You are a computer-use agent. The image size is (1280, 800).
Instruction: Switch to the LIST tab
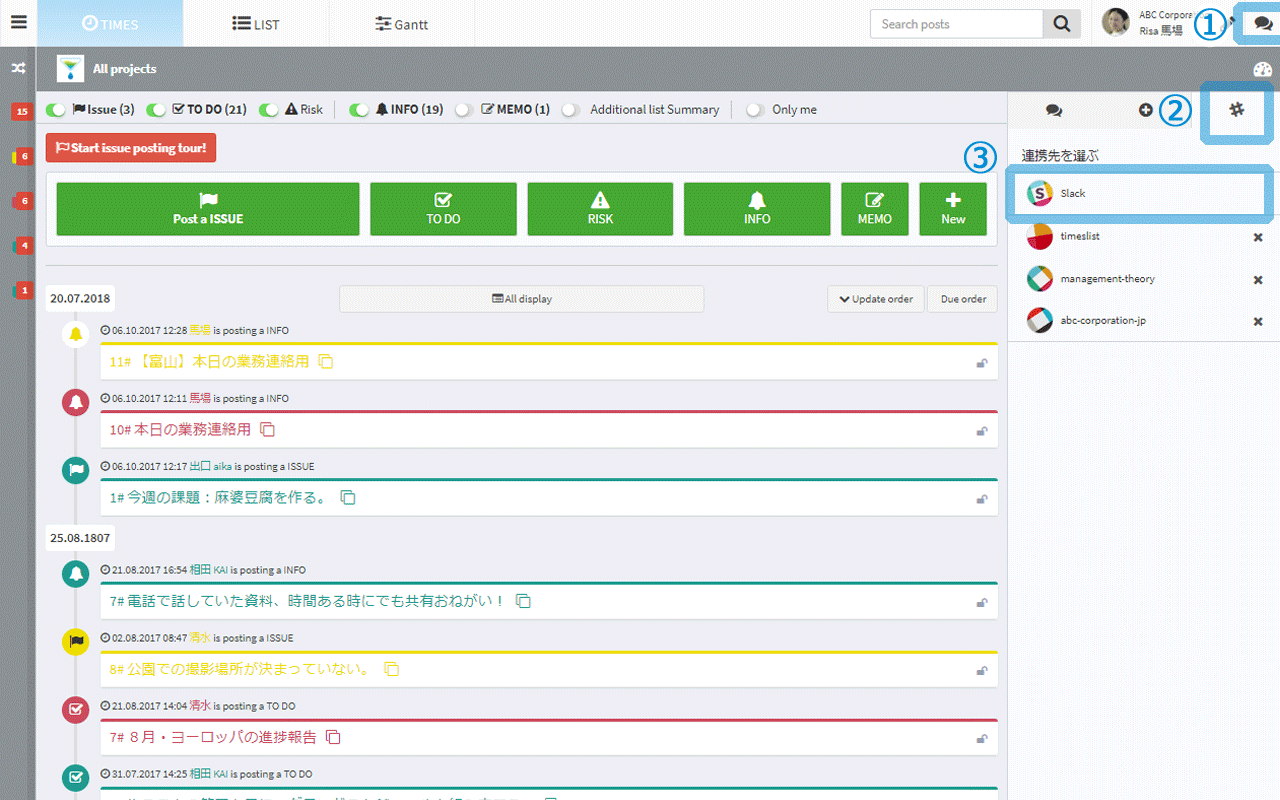255,24
